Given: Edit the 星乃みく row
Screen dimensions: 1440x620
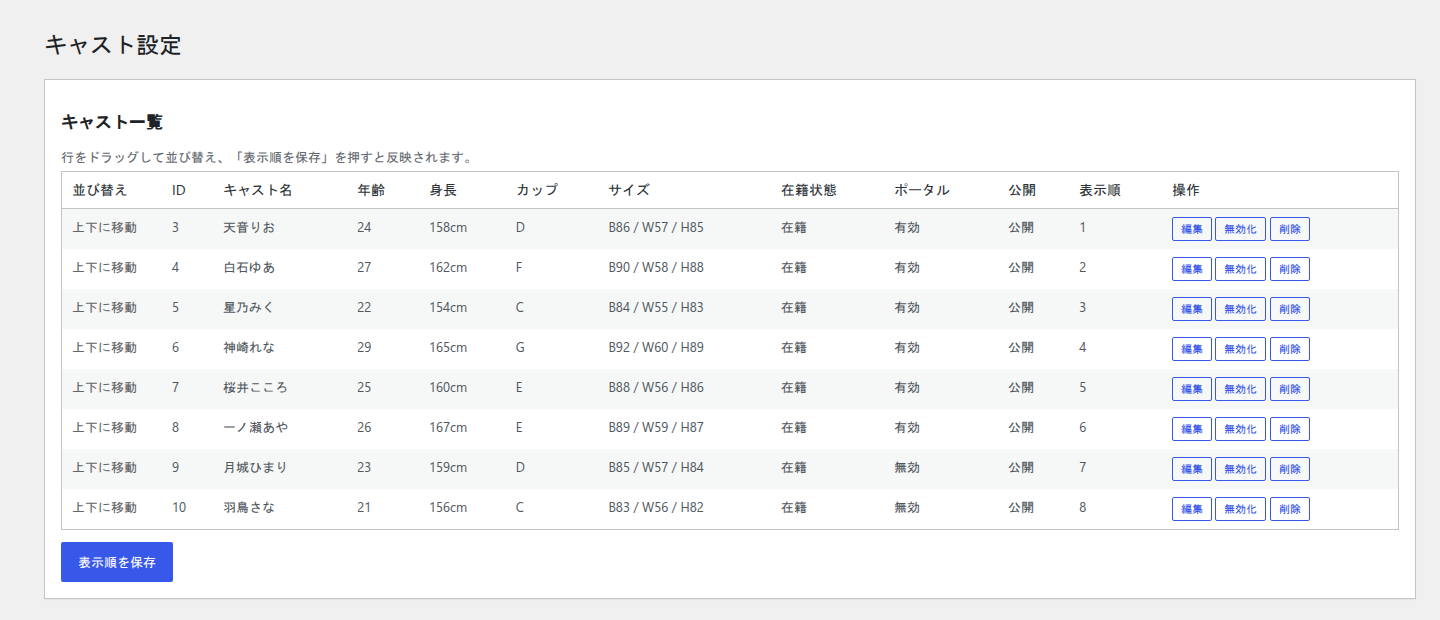Looking at the screenshot, I should click(x=1192, y=309).
